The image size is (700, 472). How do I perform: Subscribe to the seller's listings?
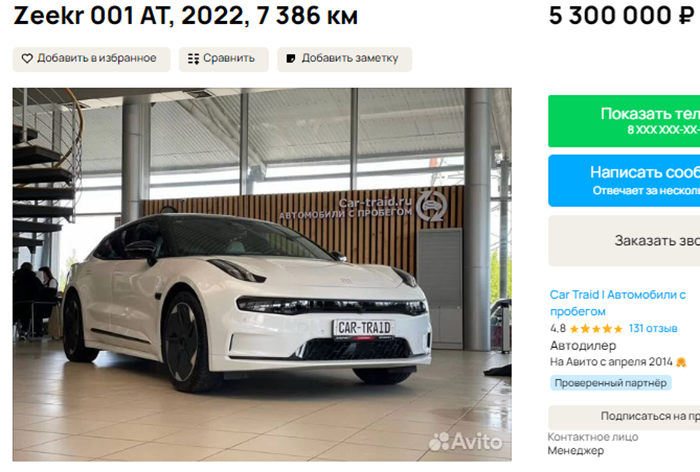[x=624, y=417]
